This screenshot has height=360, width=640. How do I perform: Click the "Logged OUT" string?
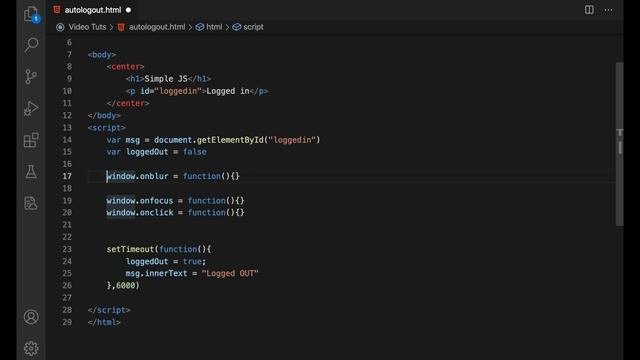[230, 273]
